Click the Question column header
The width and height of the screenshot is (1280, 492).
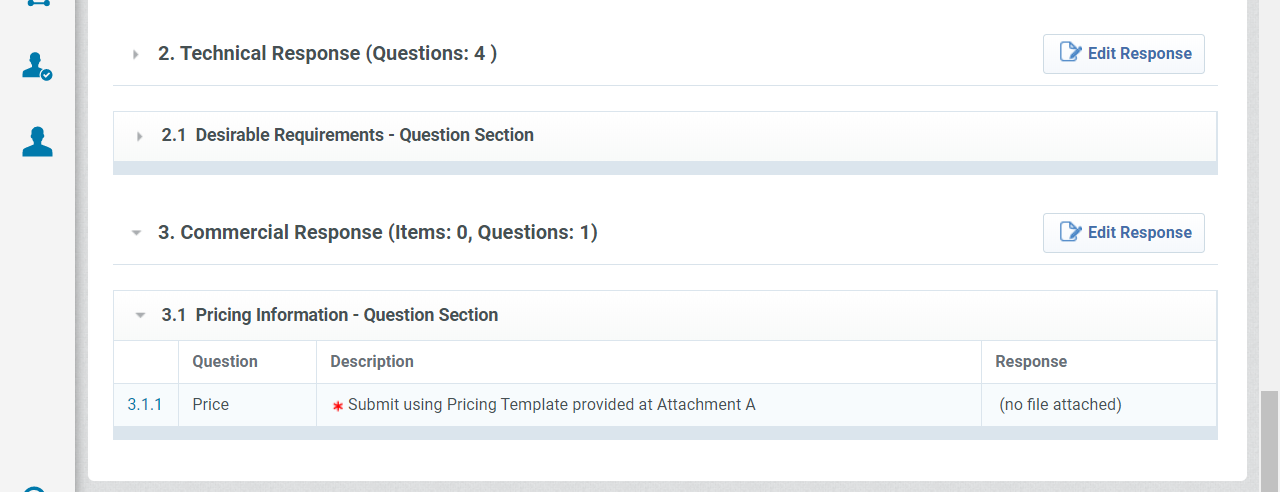(x=225, y=362)
